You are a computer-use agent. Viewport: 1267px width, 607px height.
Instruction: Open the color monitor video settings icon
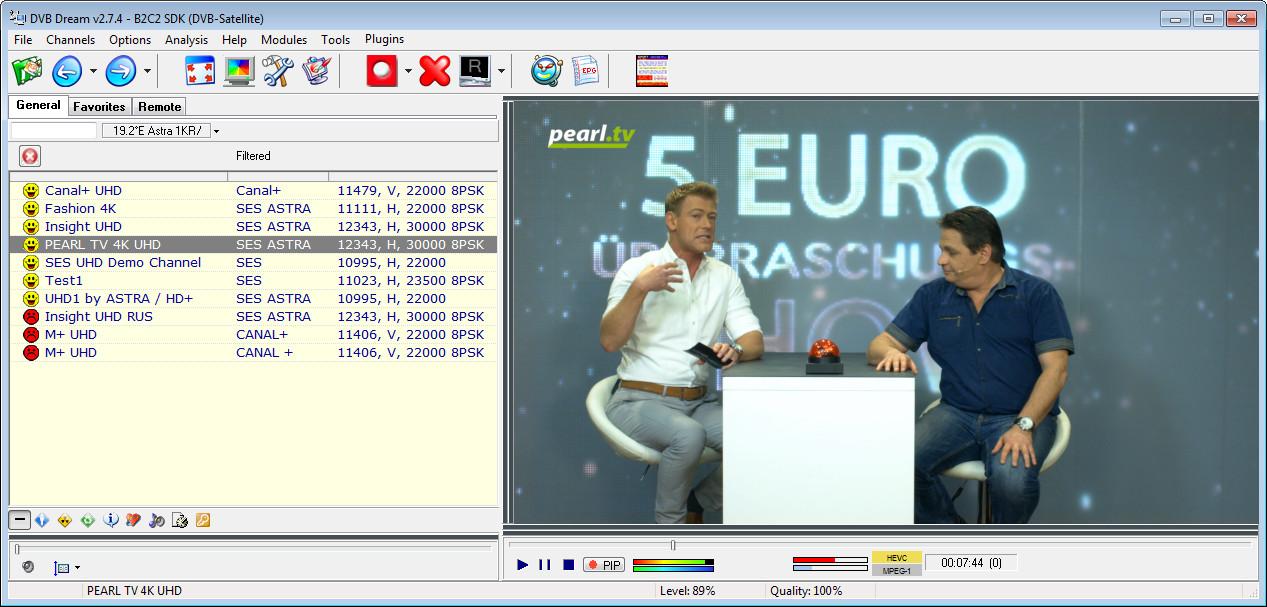click(x=239, y=71)
